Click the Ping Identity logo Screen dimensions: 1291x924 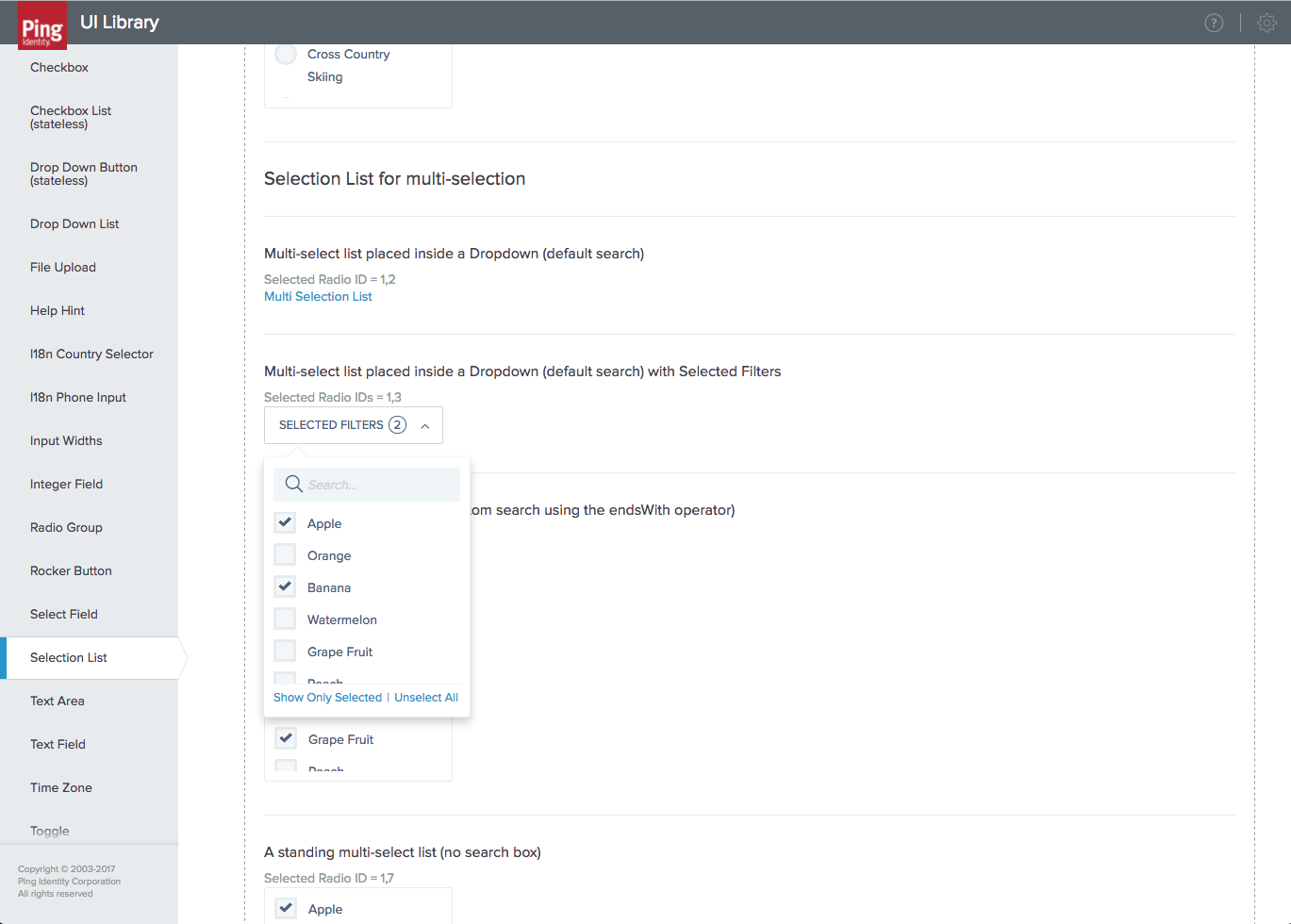pyautogui.click(x=42, y=26)
